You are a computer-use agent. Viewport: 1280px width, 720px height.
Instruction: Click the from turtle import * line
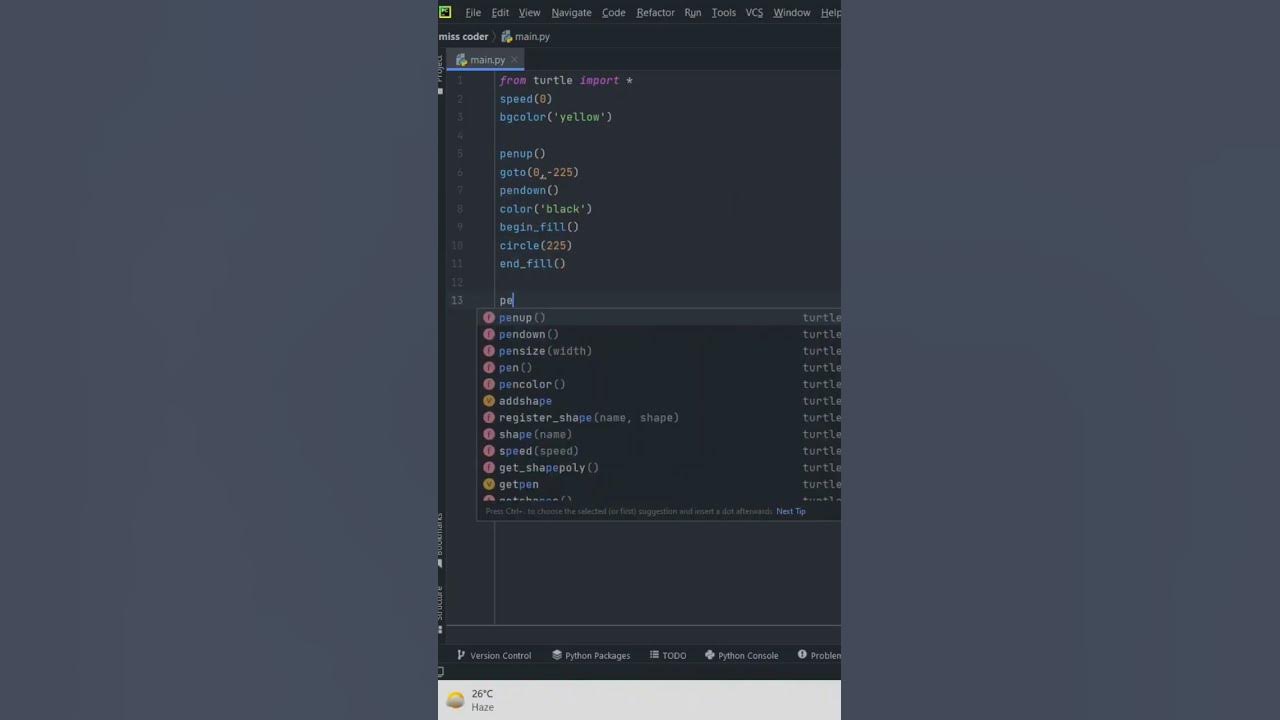(x=566, y=80)
